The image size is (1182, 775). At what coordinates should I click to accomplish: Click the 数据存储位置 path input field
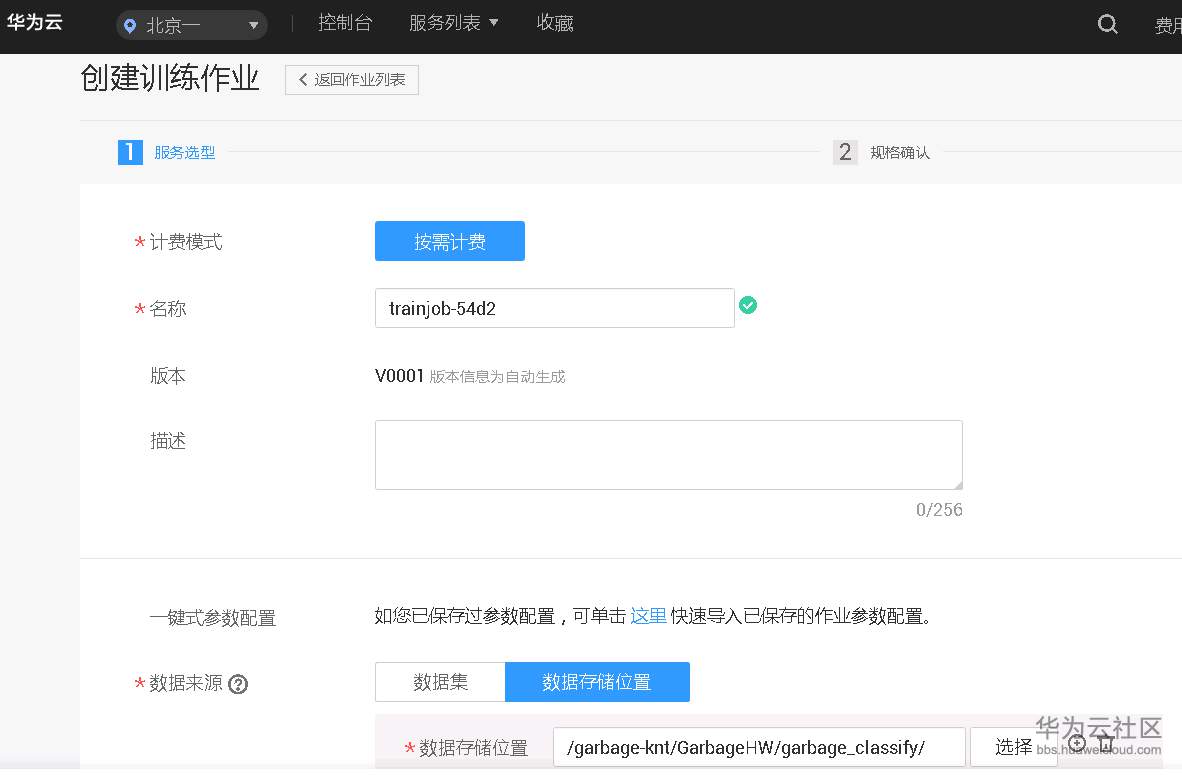[759, 747]
